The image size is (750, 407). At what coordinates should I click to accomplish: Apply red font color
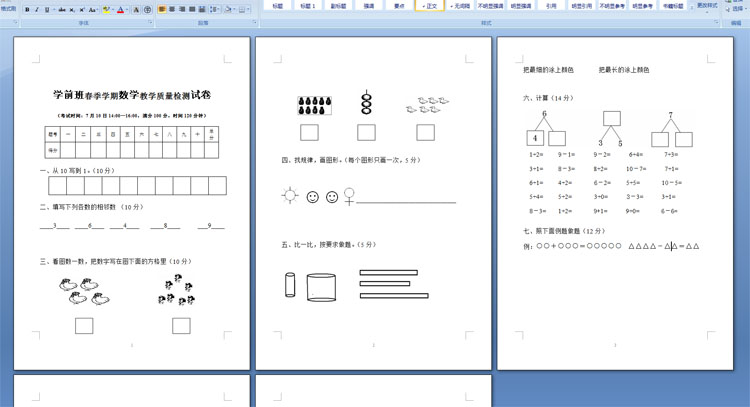[121, 10]
